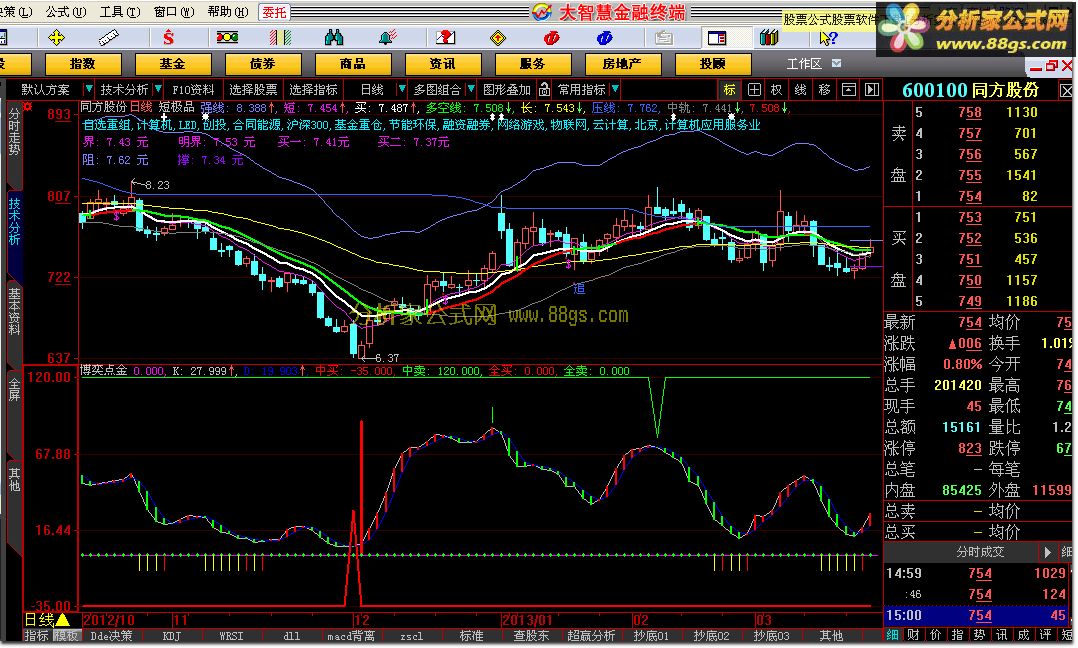Viewport: 1078px width, 648px height.
Task: Toggle the 权 adjustment button
Action: 777,89
